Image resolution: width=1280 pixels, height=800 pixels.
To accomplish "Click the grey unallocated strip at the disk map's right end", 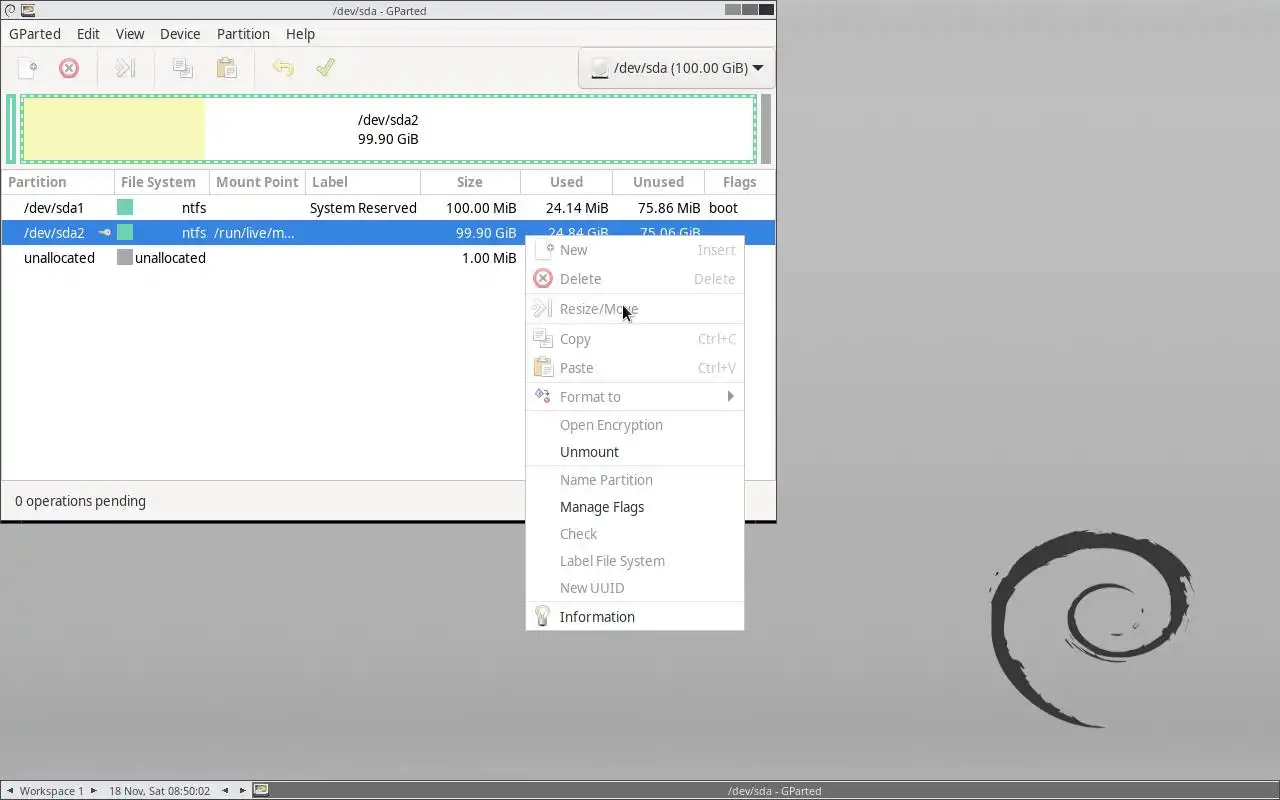I will click(766, 129).
